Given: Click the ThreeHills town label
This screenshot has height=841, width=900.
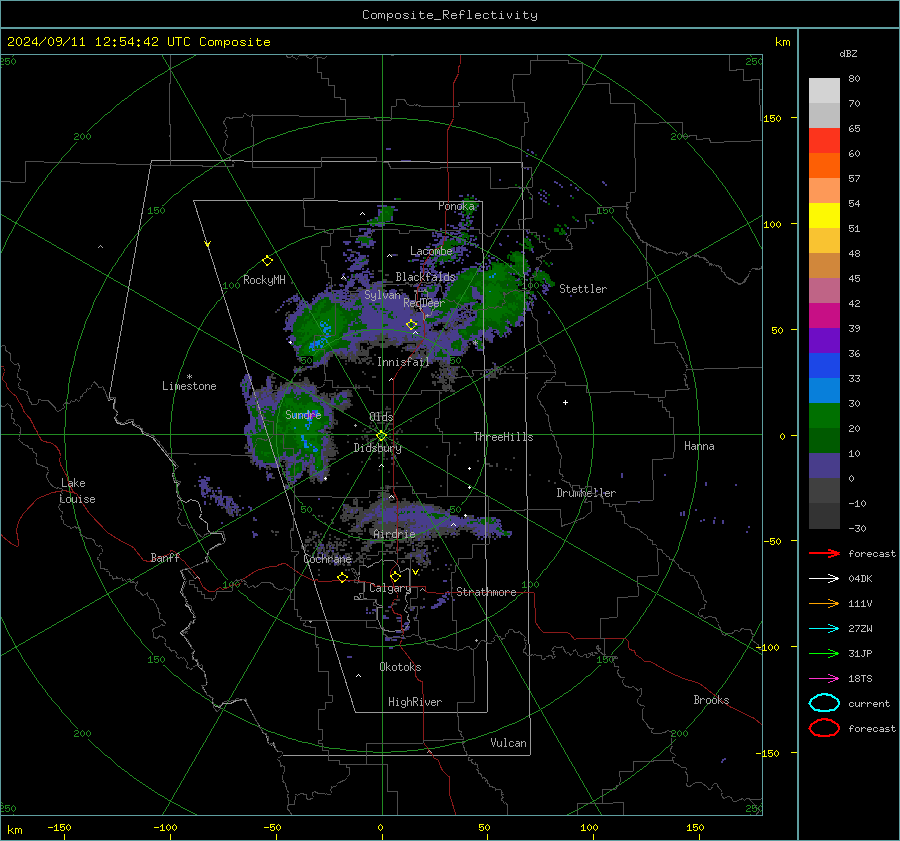Looking at the screenshot, I should pyautogui.click(x=503, y=437).
